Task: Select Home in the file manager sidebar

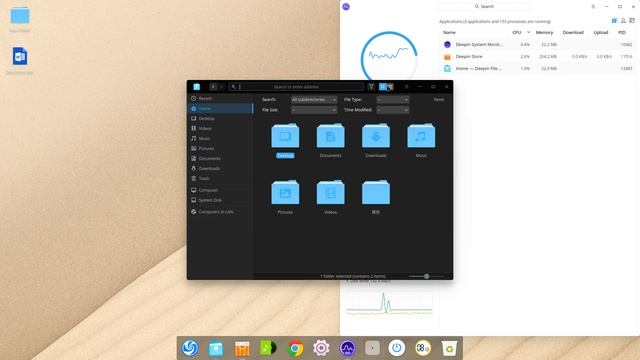Action: click(221, 109)
